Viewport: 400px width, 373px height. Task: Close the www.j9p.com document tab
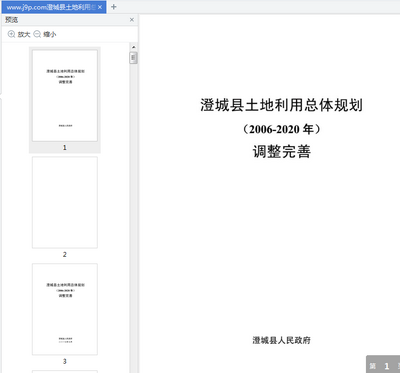tap(100, 7)
